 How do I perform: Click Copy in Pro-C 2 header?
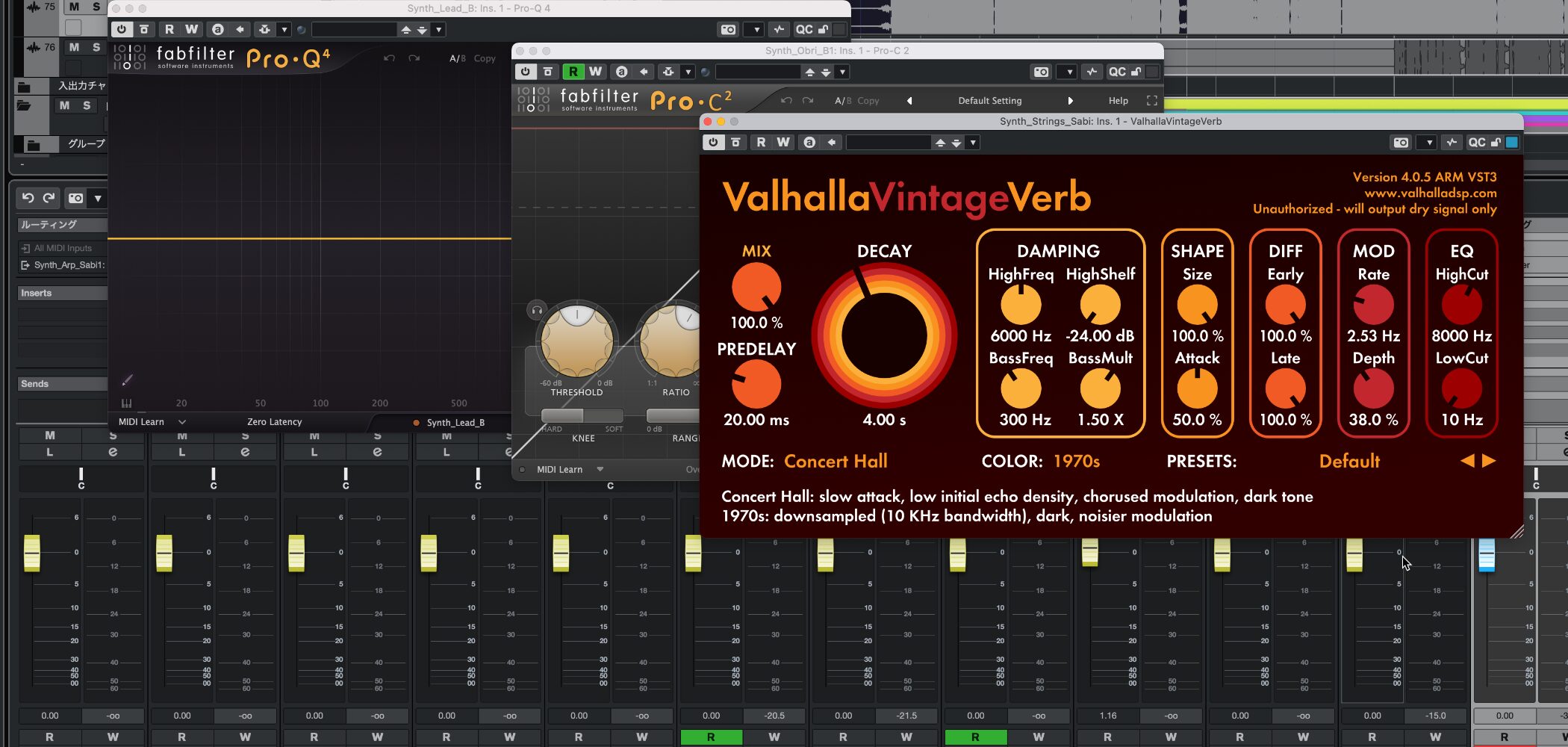[x=868, y=100]
